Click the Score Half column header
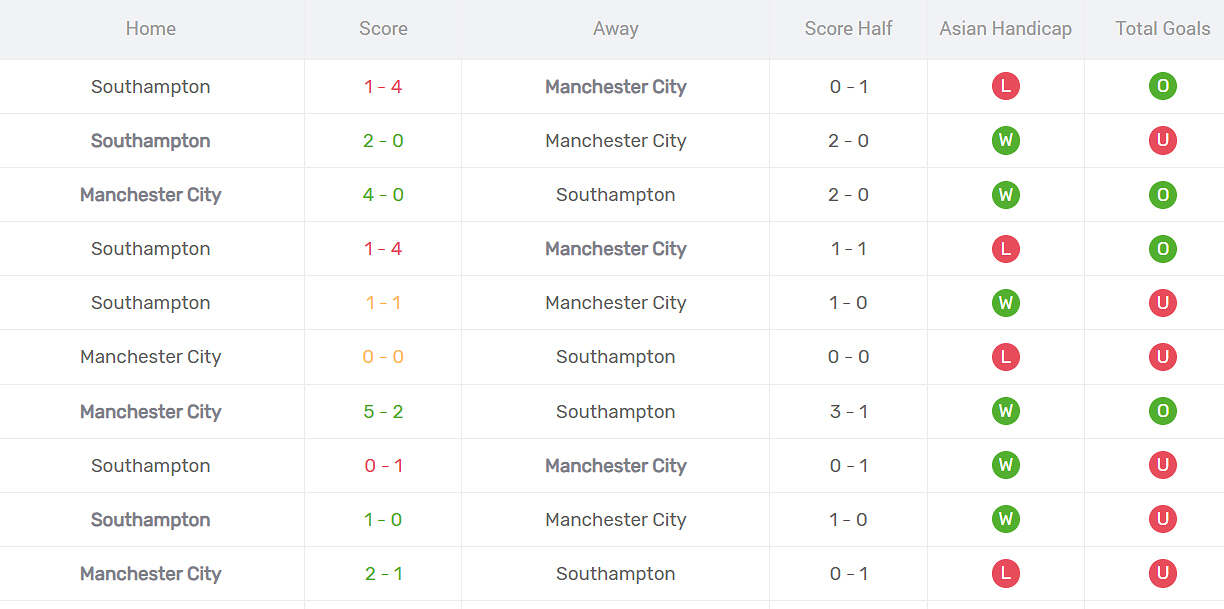The width and height of the screenshot is (1224, 609). (848, 29)
